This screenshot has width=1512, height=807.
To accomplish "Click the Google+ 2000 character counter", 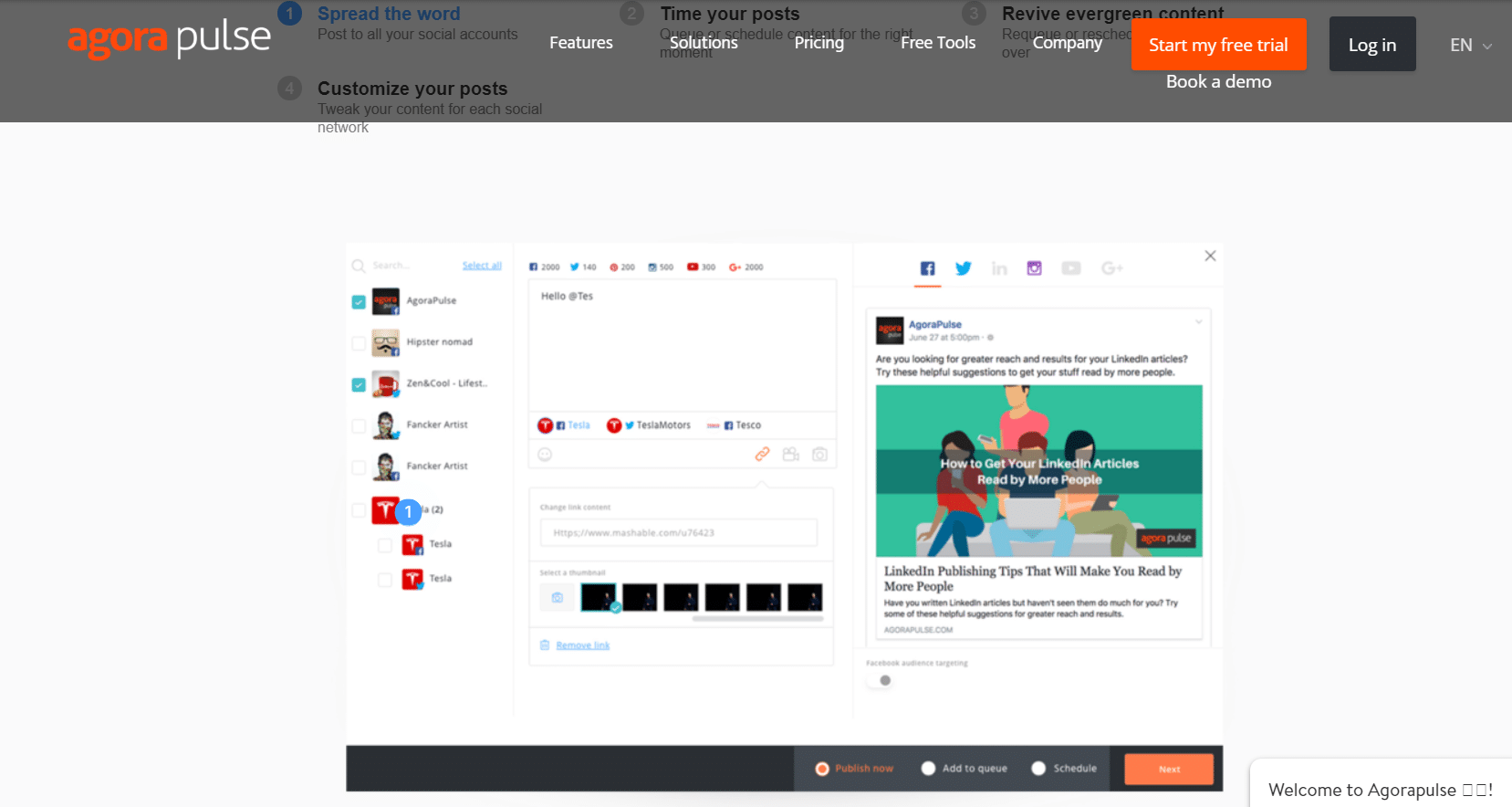I will (746, 267).
